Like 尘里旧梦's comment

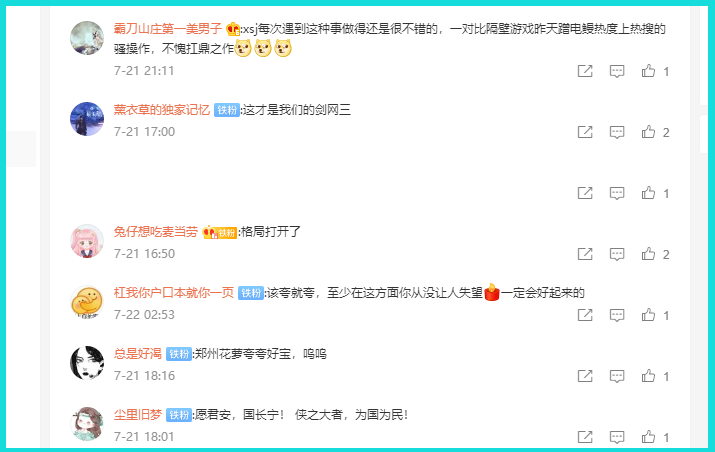coord(648,437)
